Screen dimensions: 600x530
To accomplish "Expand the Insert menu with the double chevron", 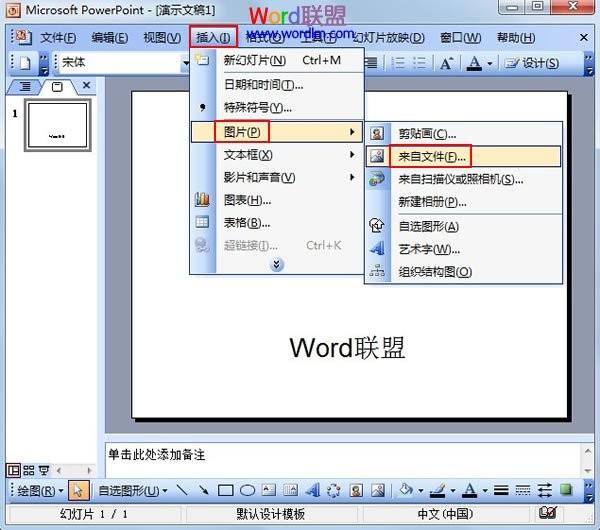I will tap(277, 264).
